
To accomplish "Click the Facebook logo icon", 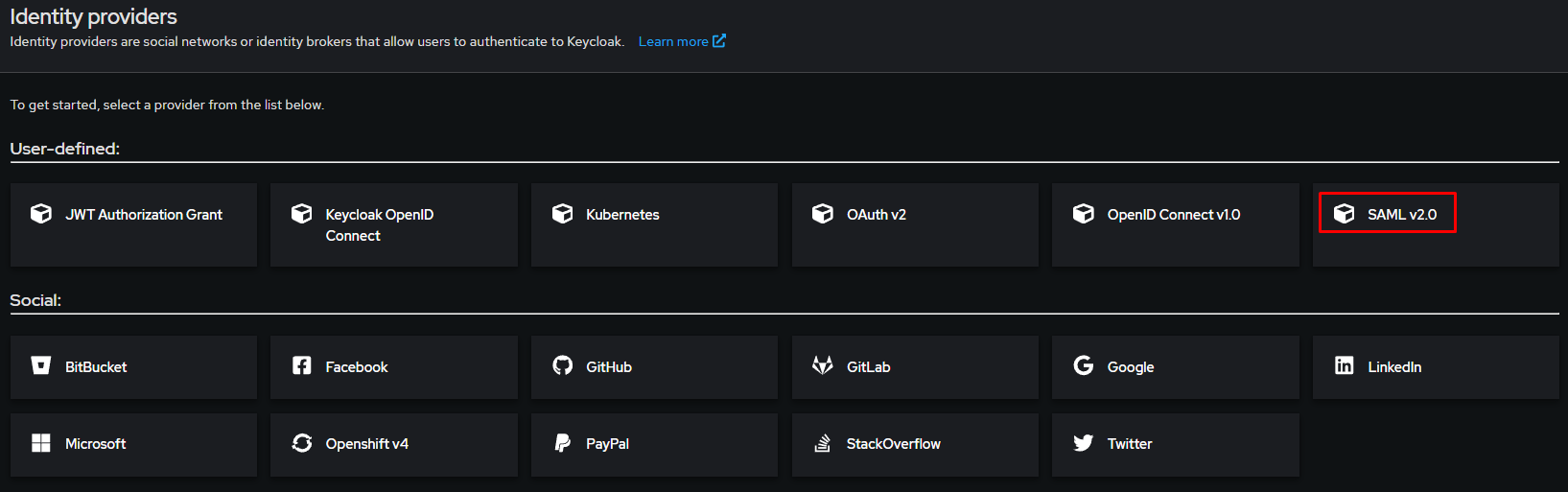I will [x=302, y=365].
